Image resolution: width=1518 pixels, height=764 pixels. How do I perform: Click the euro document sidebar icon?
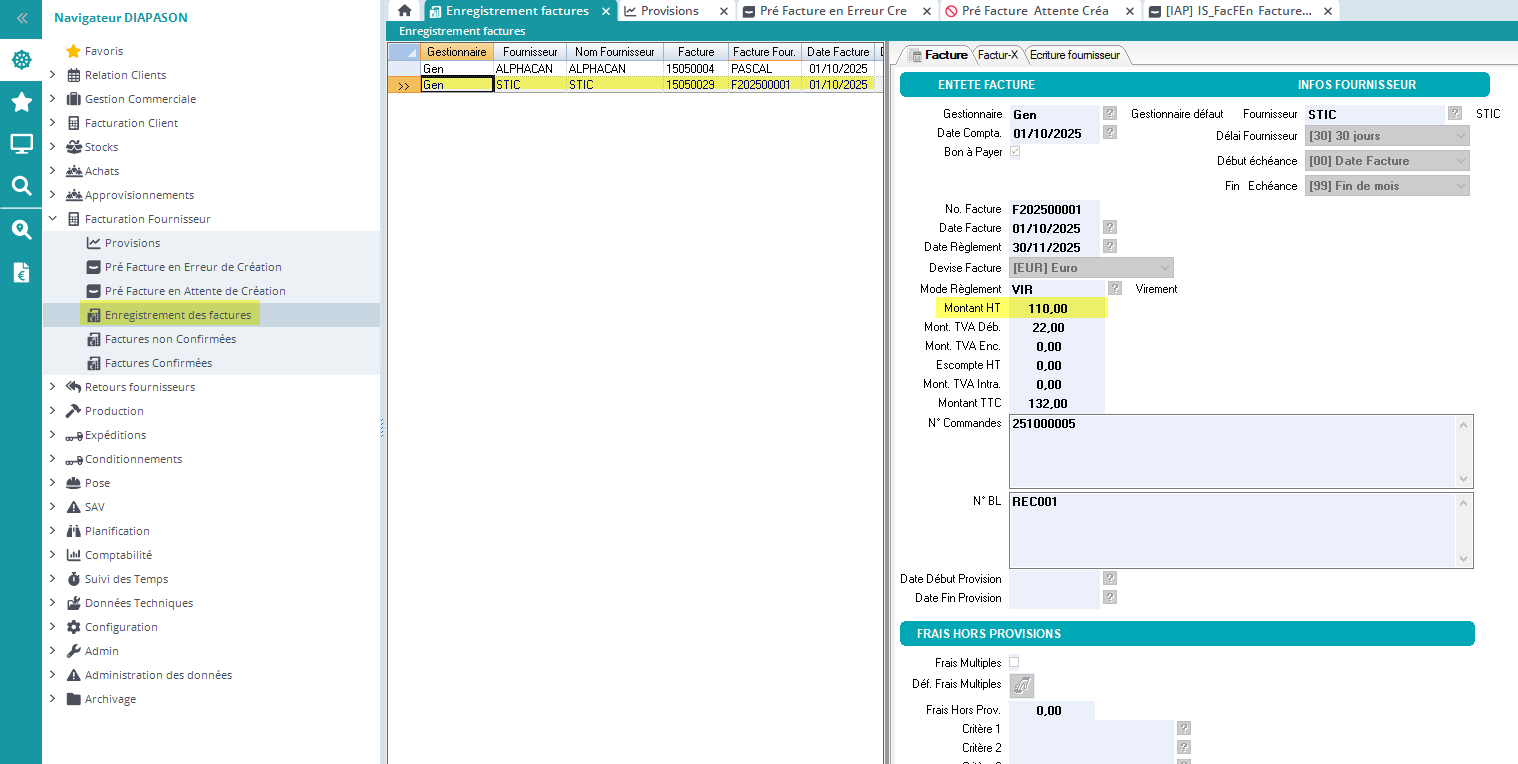click(x=21, y=272)
